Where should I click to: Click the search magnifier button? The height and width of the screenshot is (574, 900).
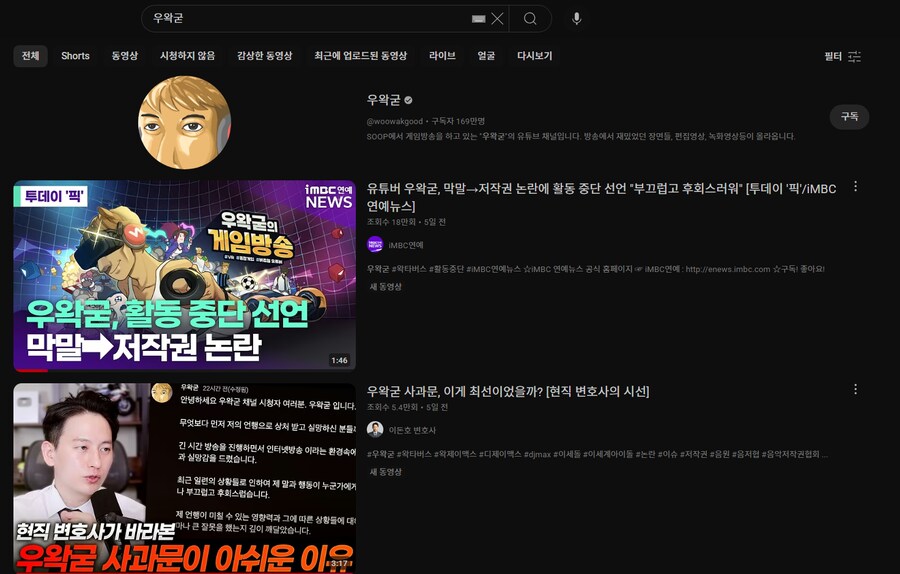coord(530,19)
